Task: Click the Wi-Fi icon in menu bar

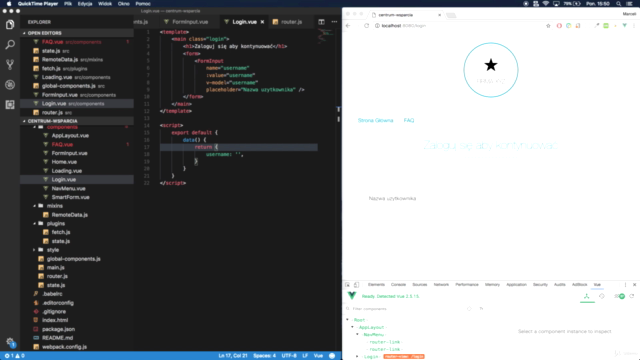Action: click(x=546, y=4)
